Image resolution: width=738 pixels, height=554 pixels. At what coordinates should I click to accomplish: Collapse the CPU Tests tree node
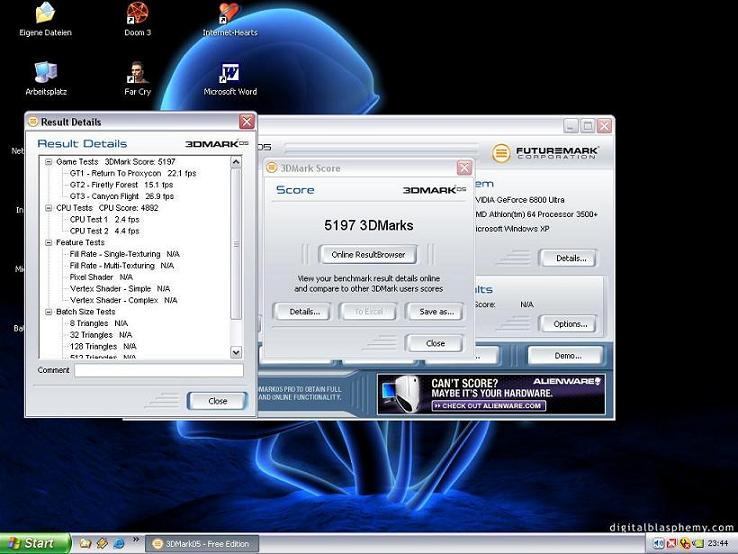tap(48, 208)
